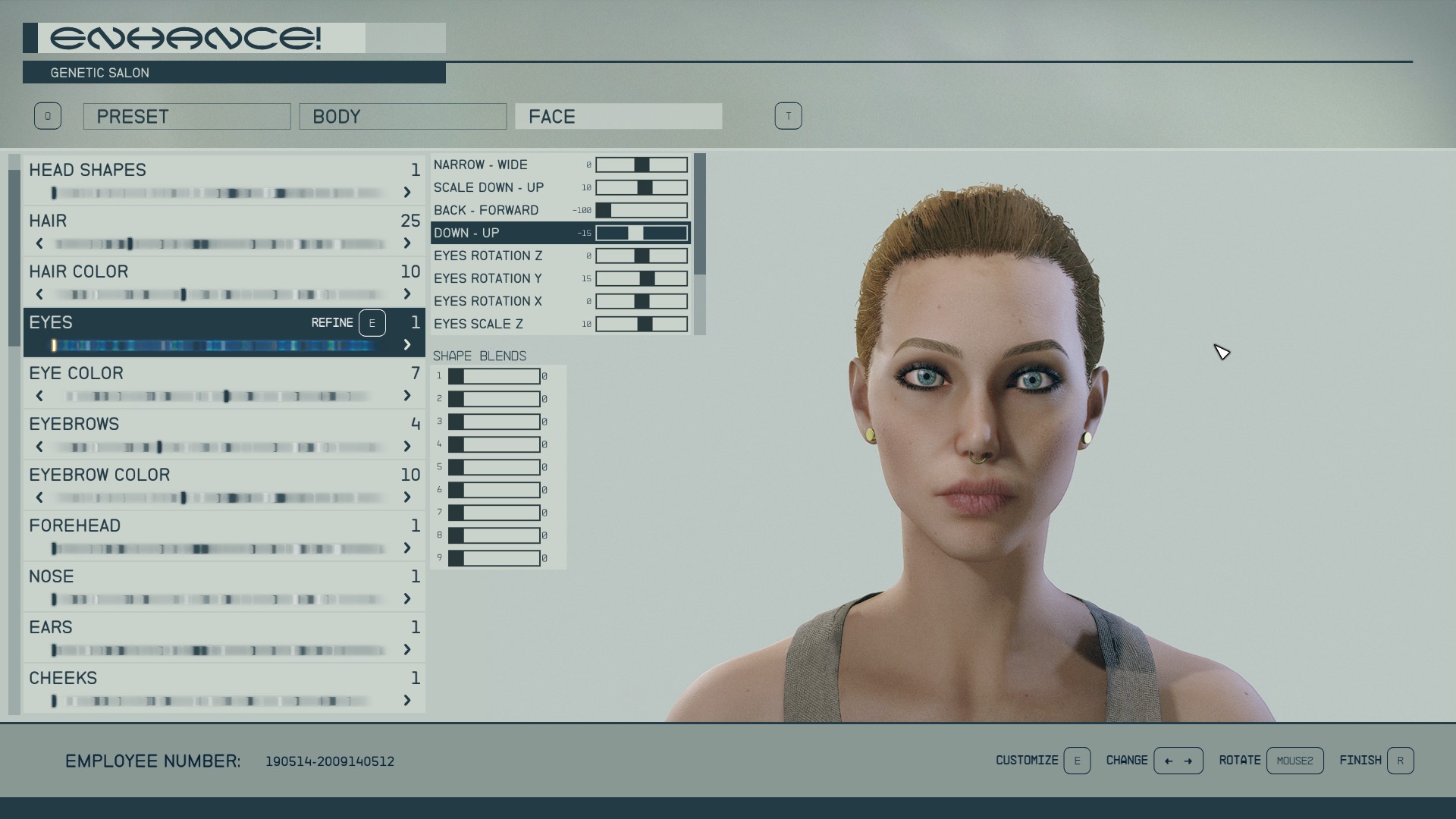The height and width of the screenshot is (819, 1456).
Task: Click previous arrow on EYEBROWS row
Action: (39, 447)
